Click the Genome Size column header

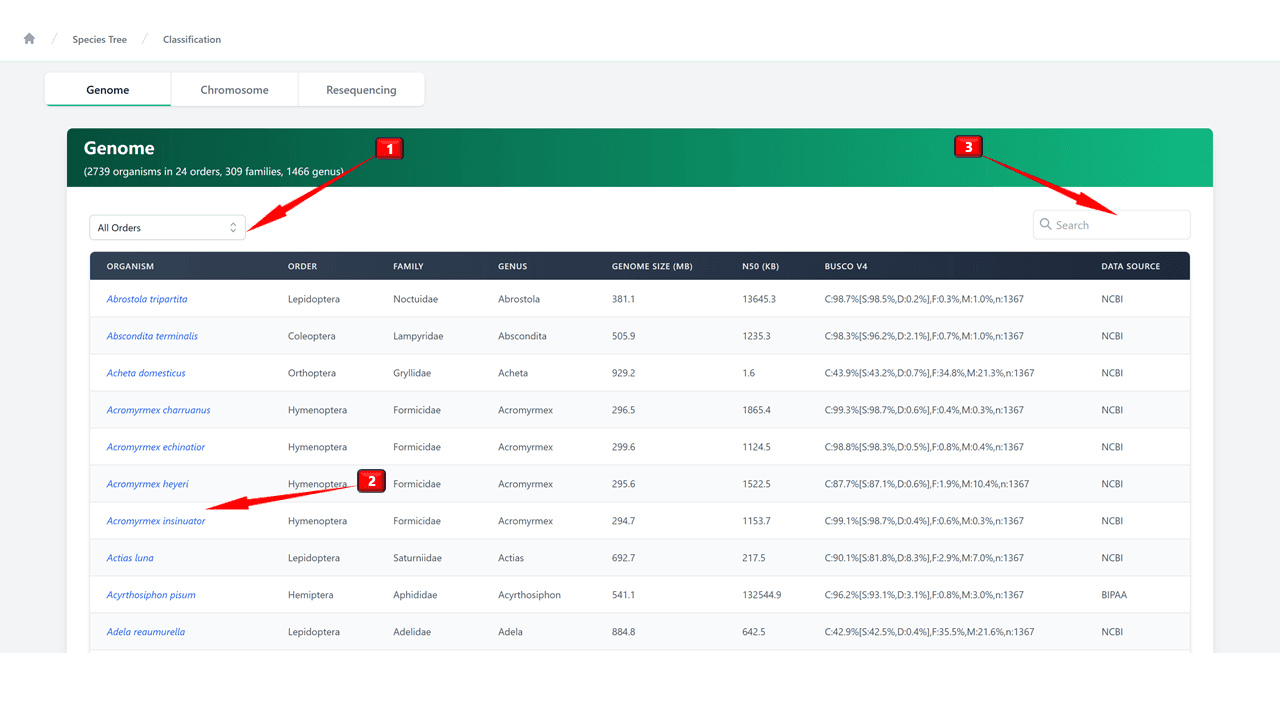(652, 267)
